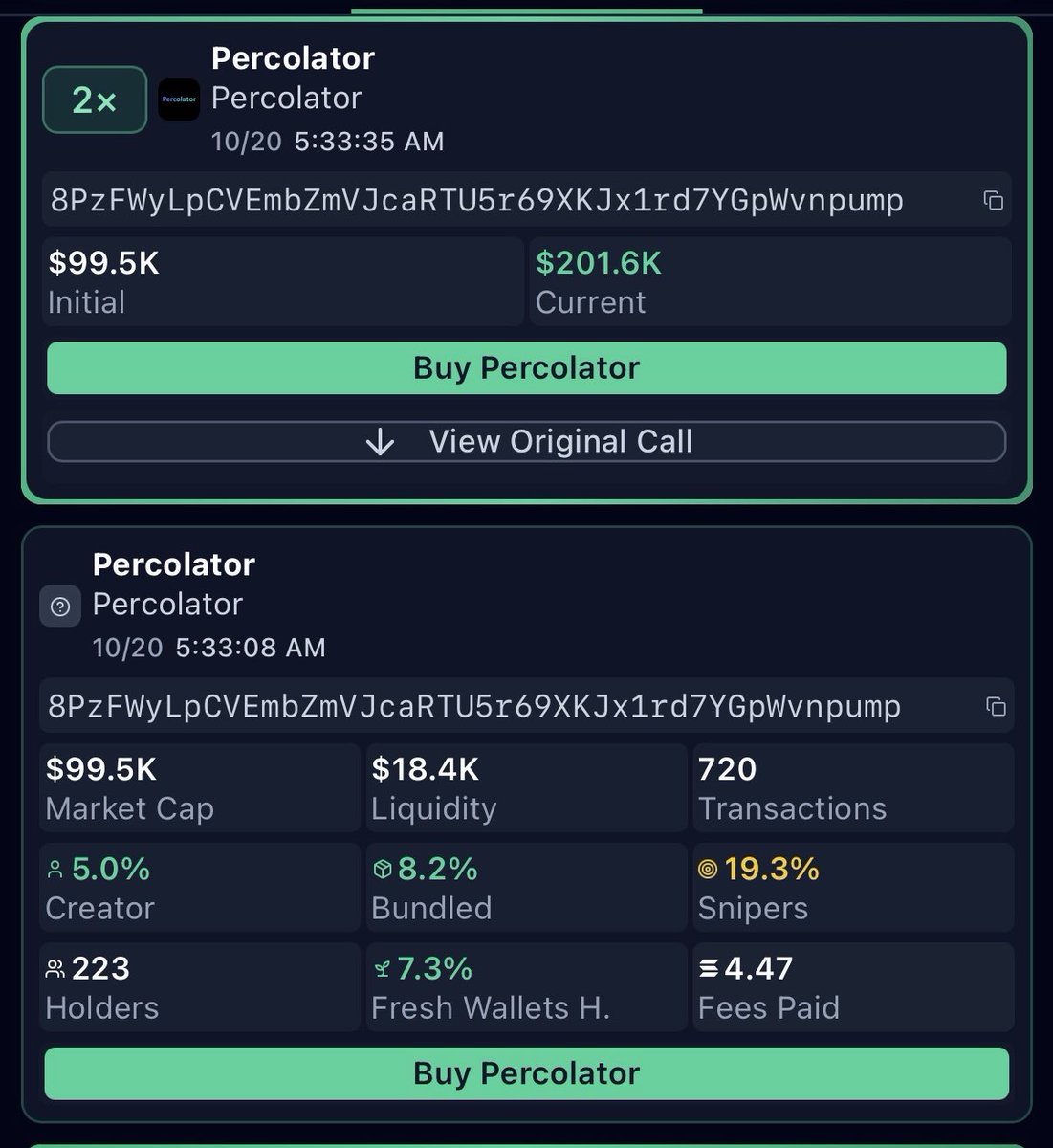The width and height of the screenshot is (1053, 1148).
Task: Expand View Original Call
Action: 559,442
